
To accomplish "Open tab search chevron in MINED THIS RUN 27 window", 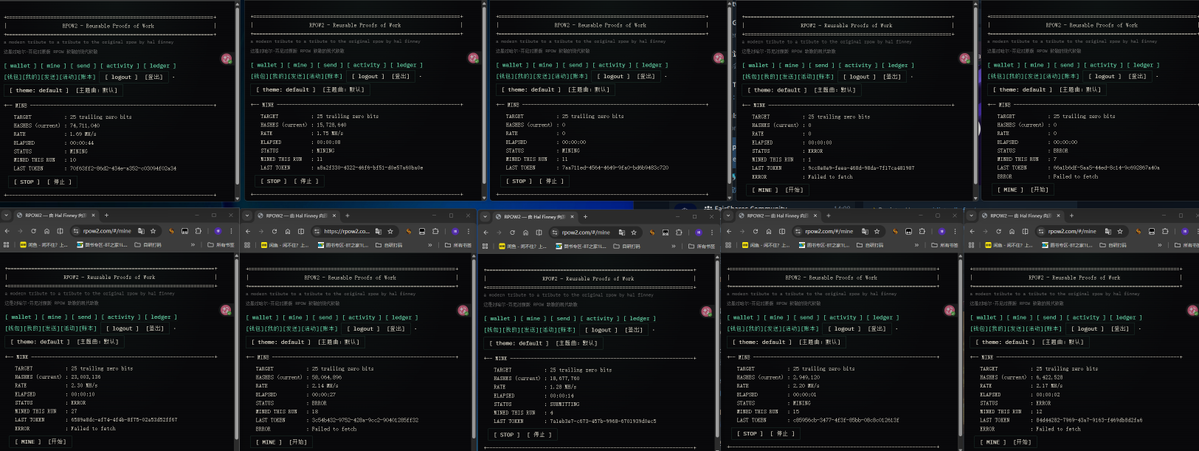I will 6,216.
